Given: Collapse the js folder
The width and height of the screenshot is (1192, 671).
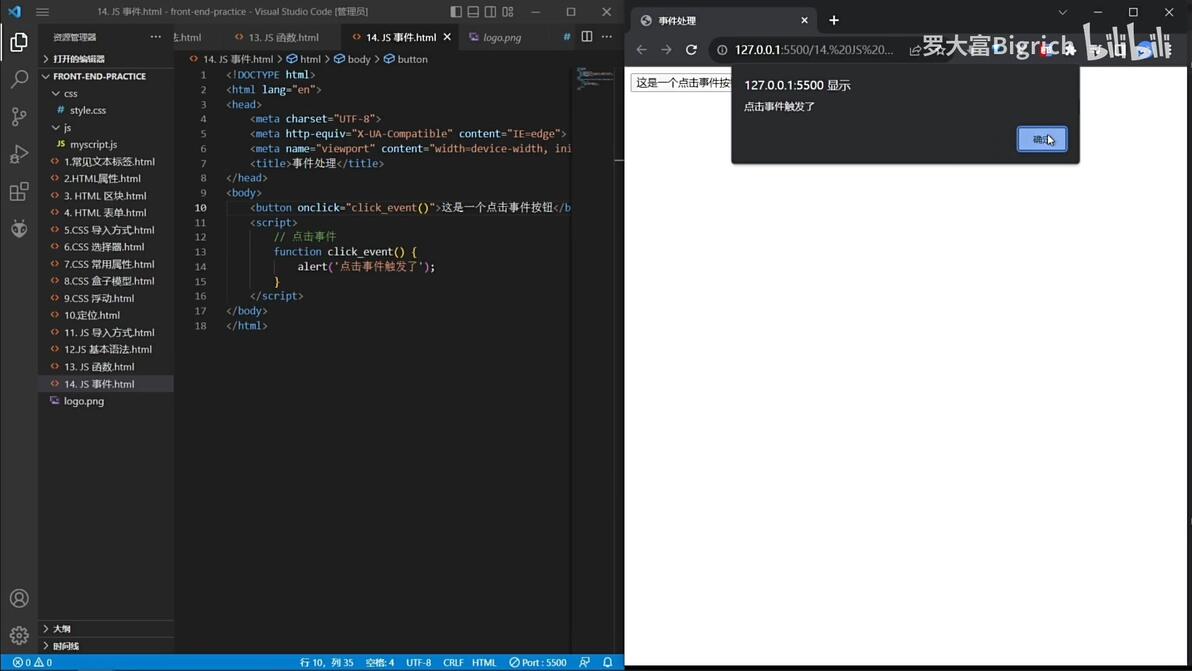Looking at the screenshot, I should (67, 128).
